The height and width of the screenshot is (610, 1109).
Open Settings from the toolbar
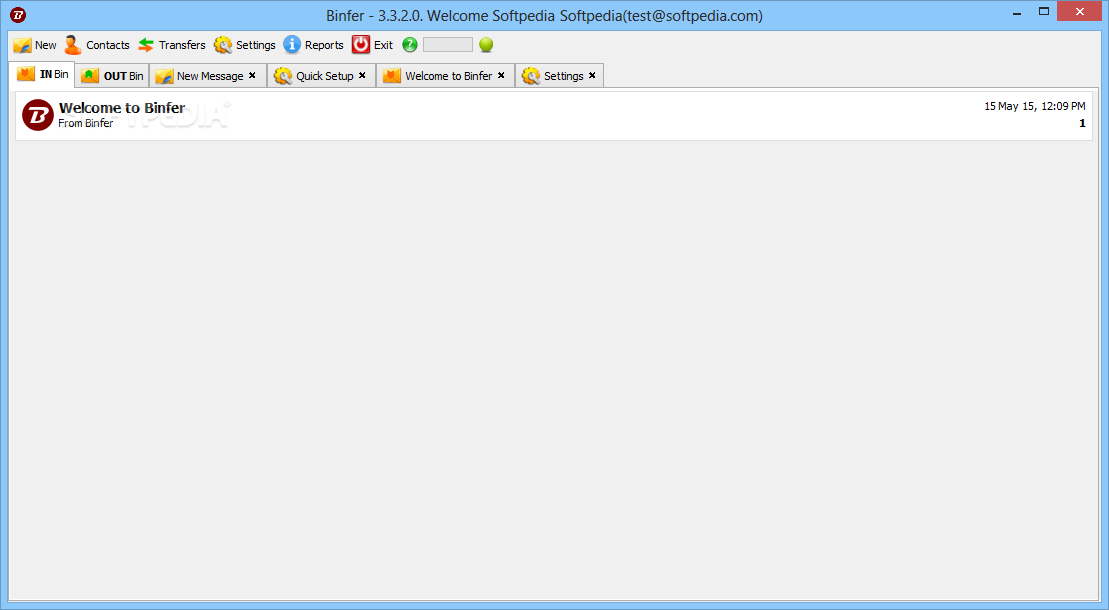click(x=245, y=45)
